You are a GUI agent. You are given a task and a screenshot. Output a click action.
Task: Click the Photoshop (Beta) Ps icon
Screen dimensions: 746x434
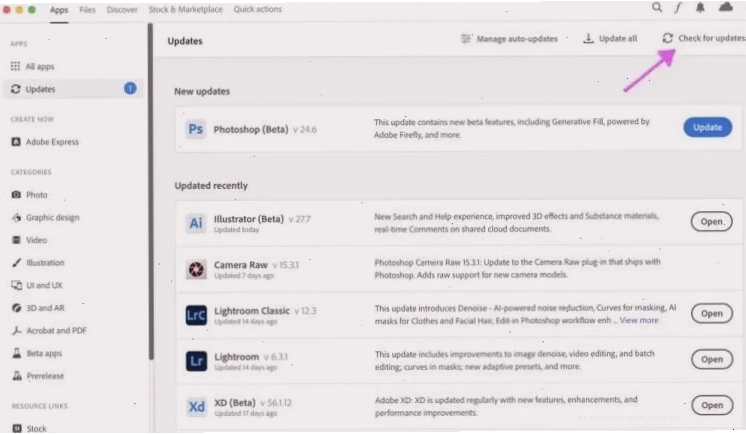tap(196, 129)
